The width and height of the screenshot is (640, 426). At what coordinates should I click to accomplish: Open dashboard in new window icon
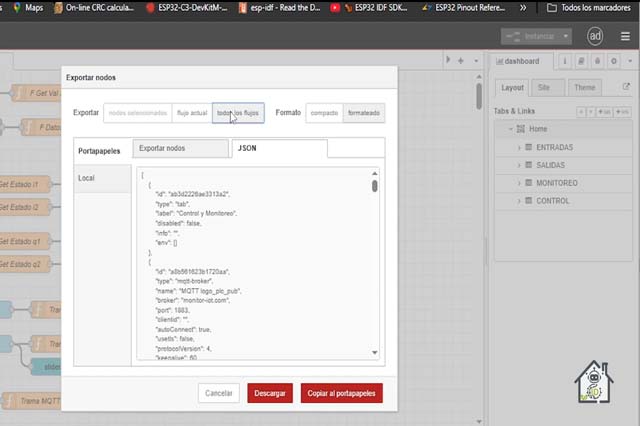[x=626, y=87]
